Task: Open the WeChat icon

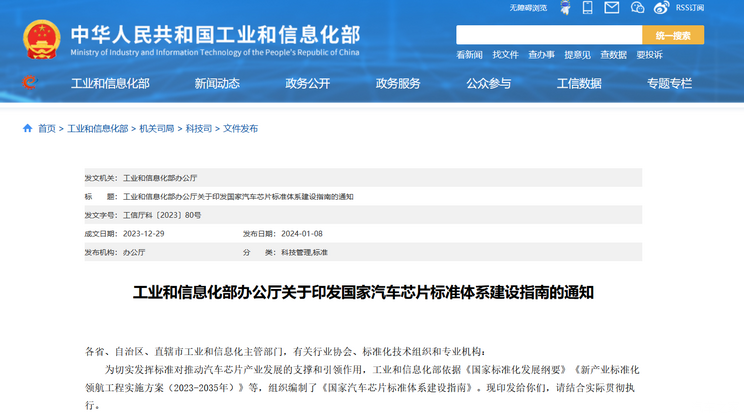Action: (637, 8)
